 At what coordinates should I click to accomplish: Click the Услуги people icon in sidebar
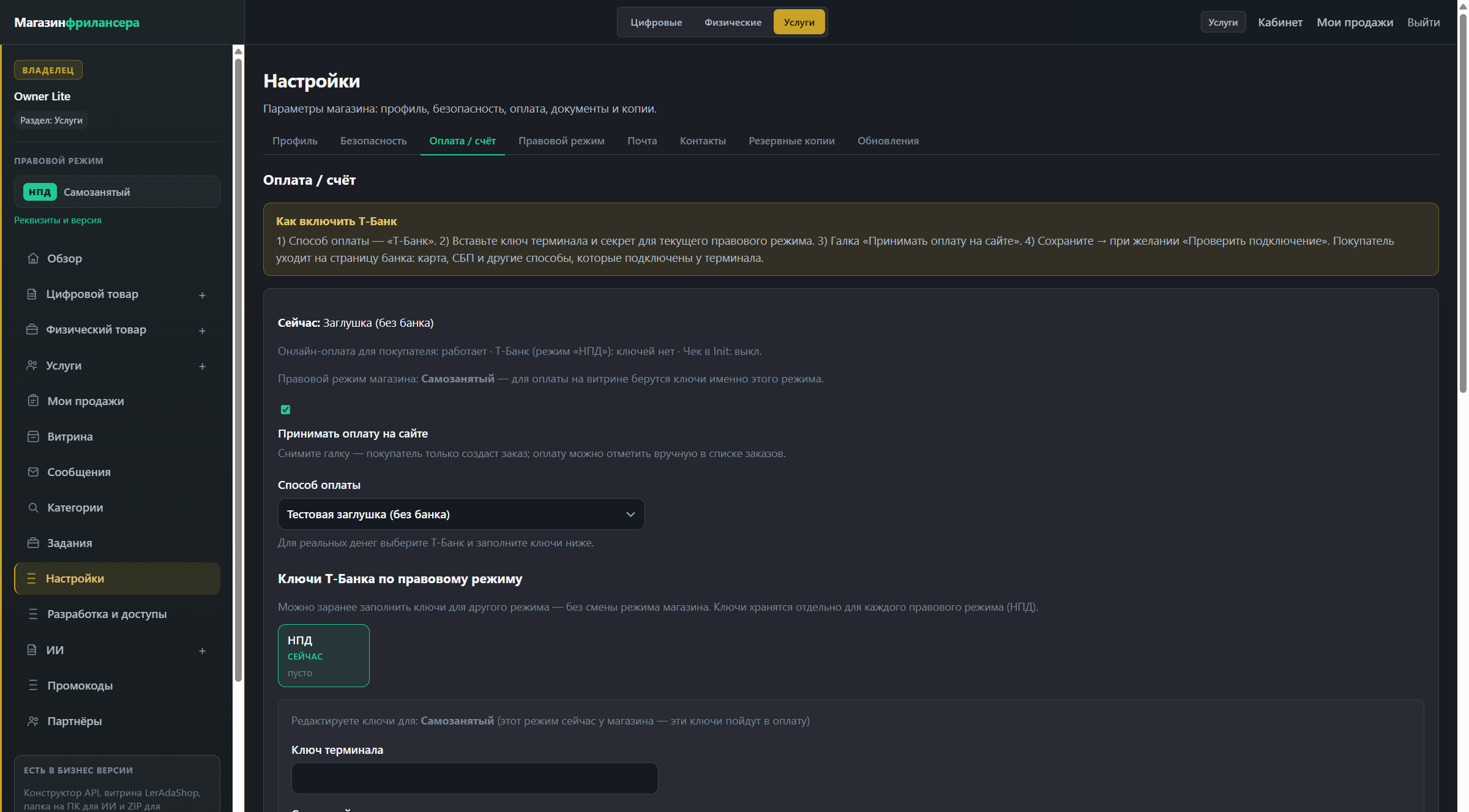[32, 365]
